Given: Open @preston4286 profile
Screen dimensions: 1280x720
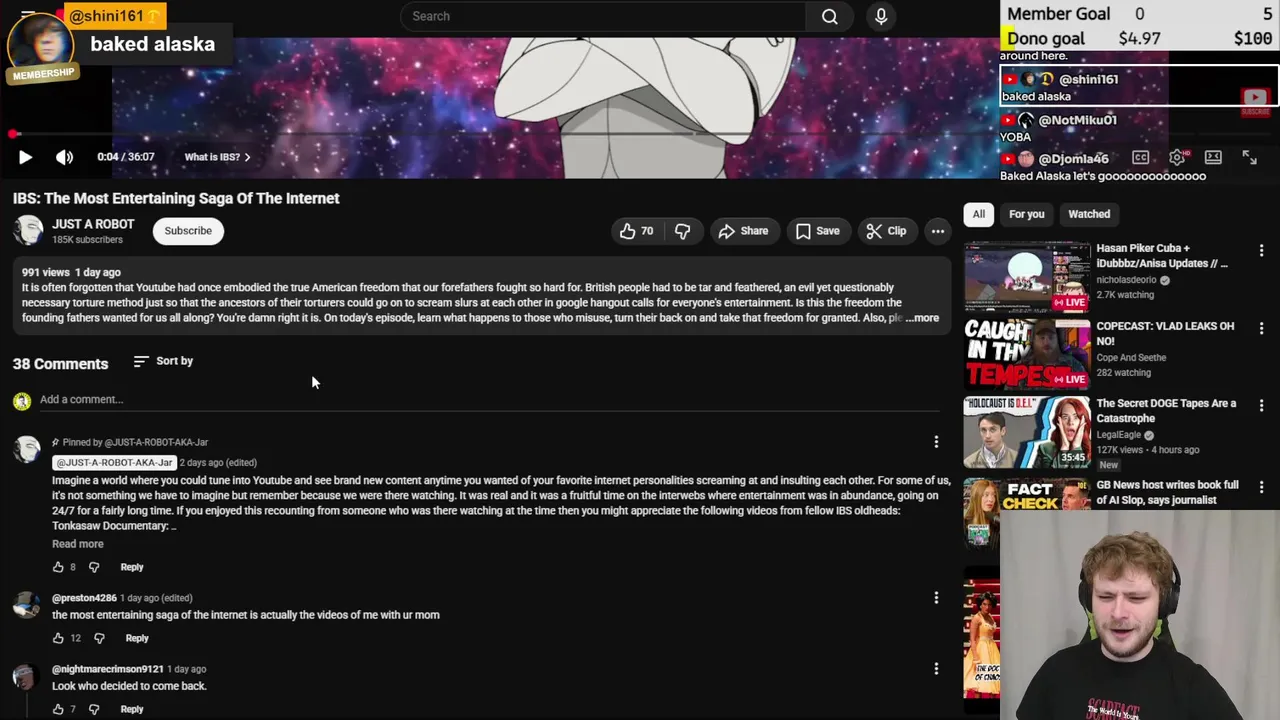Looking at the screenshot, I should (x=84, y=598).
